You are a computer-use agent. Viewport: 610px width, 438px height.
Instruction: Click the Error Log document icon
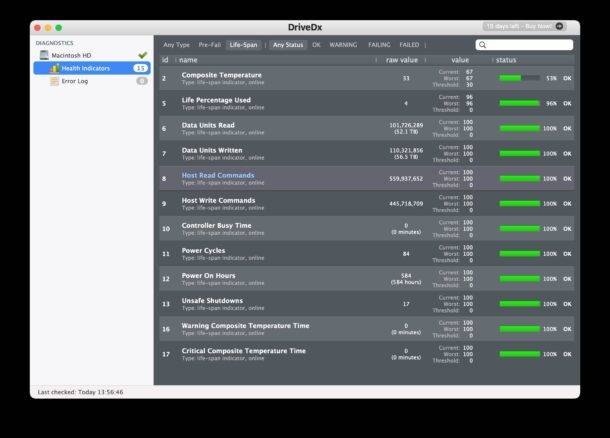pyautogui.click(x=54, y=81)
